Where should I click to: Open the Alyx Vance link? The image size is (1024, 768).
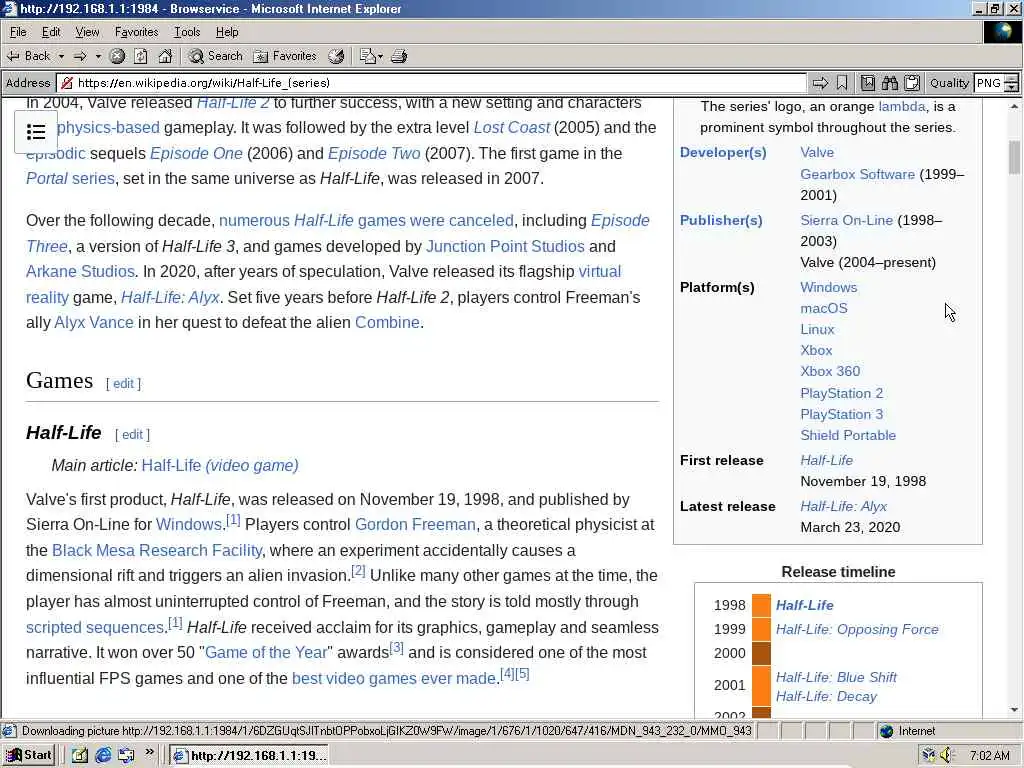coord(93,323)
